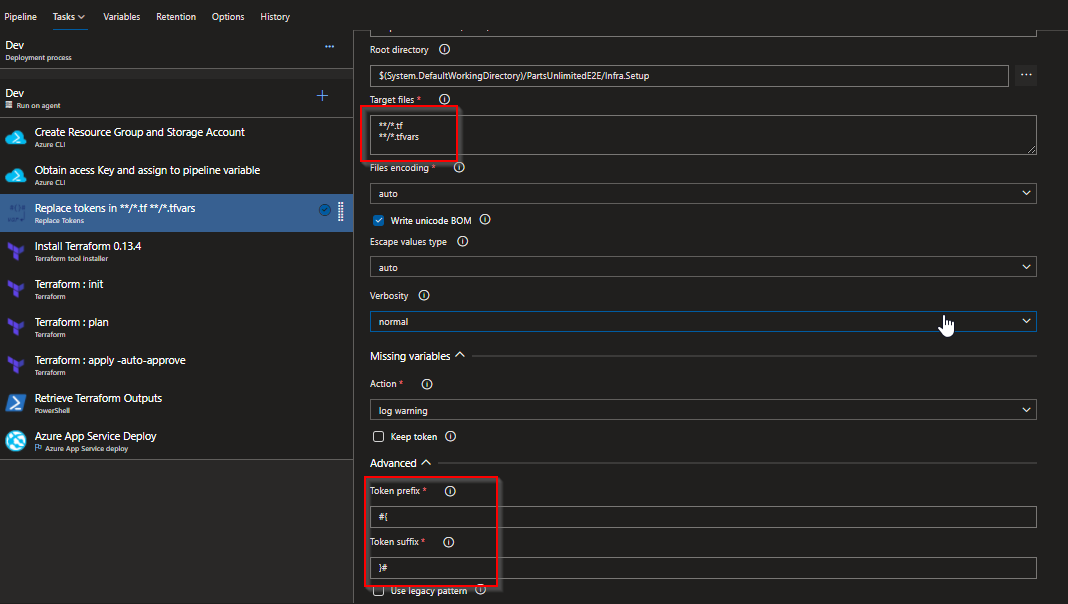Image resolution: width=1068 pixels, height=604 pixels.
Task: Select Terraform : init task
Action: (176, 289)
